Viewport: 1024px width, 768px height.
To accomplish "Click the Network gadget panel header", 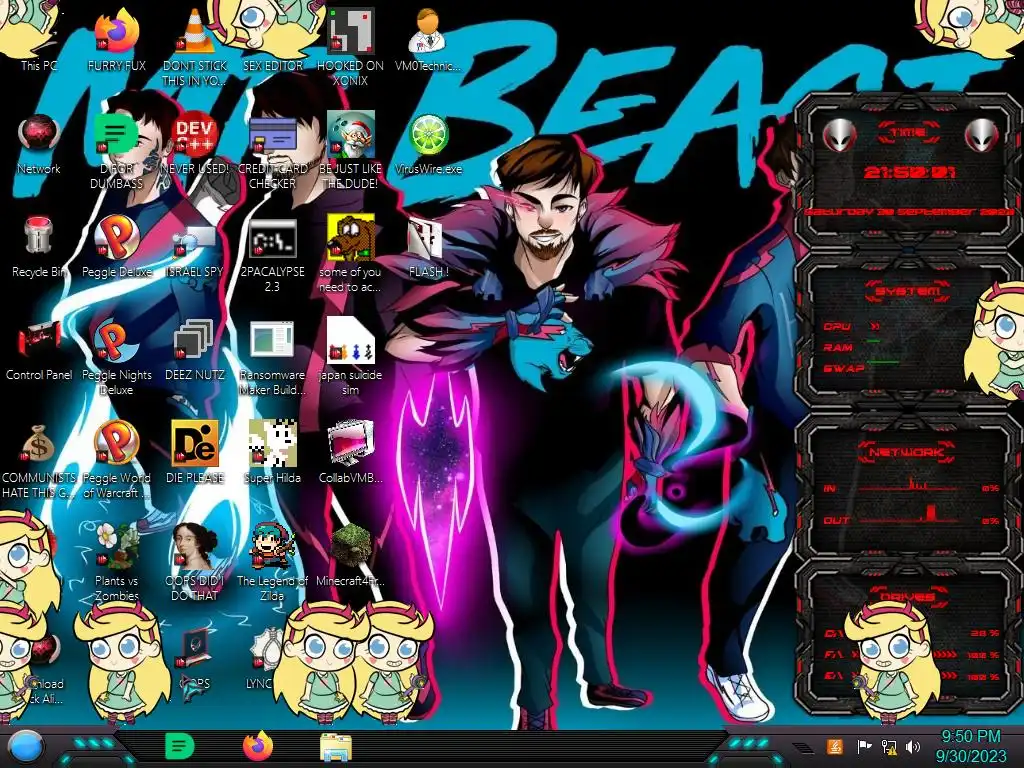I will 908,451.
